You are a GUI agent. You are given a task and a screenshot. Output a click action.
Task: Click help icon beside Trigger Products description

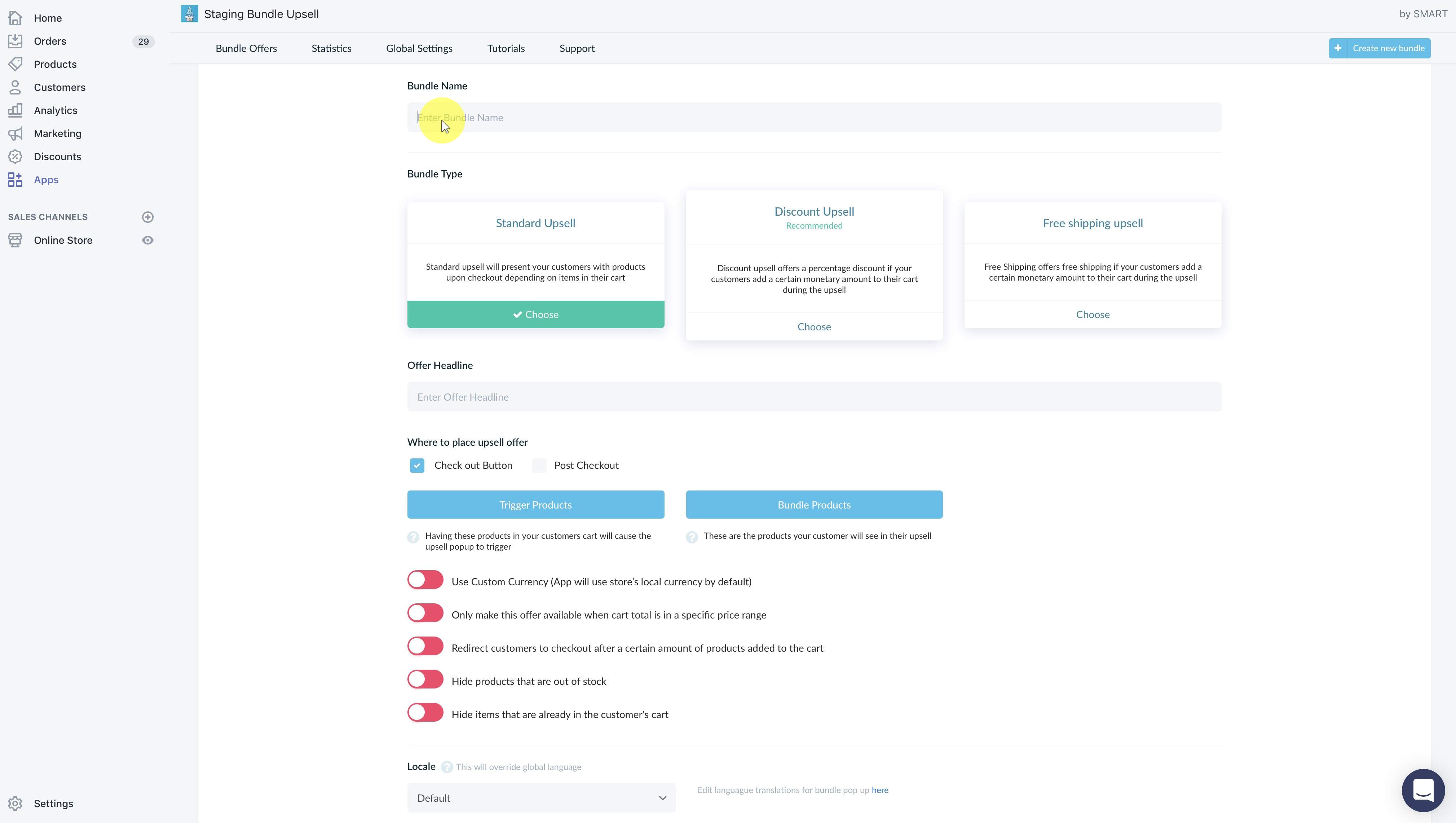click(x=413, y=537)
